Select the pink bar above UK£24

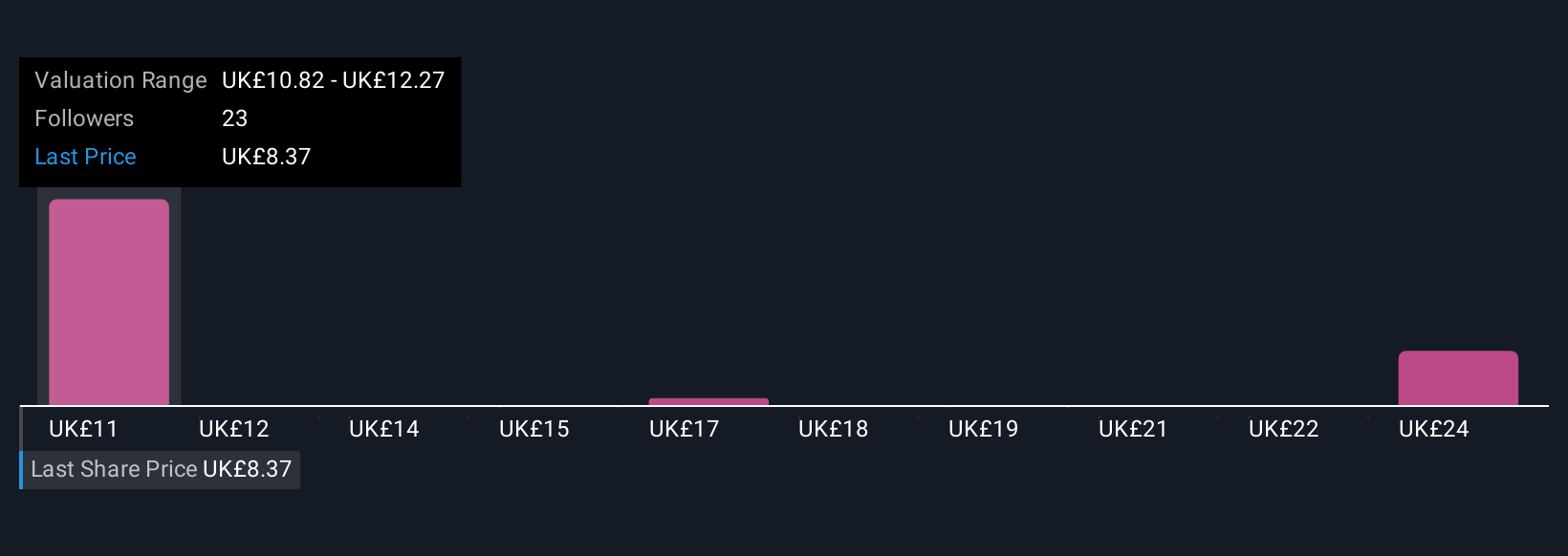tap(1458, 378)
